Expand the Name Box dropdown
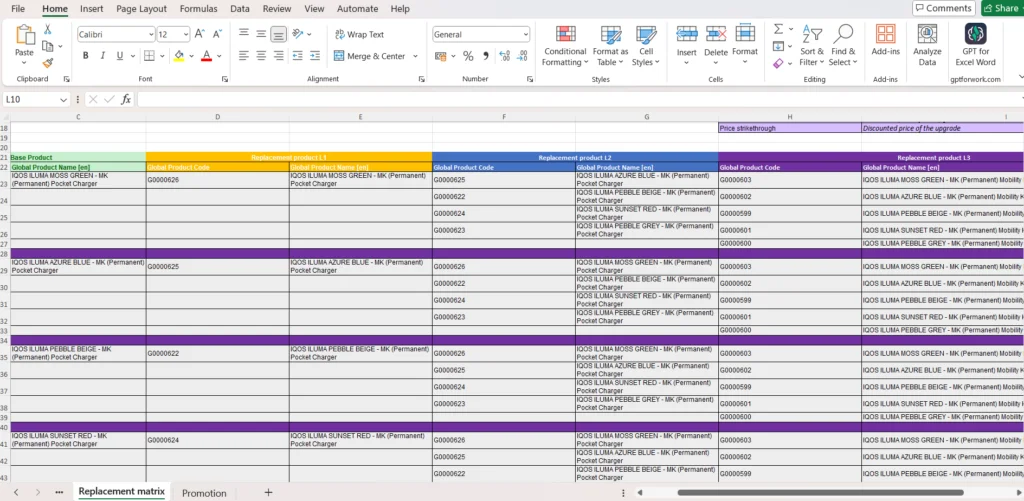The image size is (1024, 501). (63, 99)
